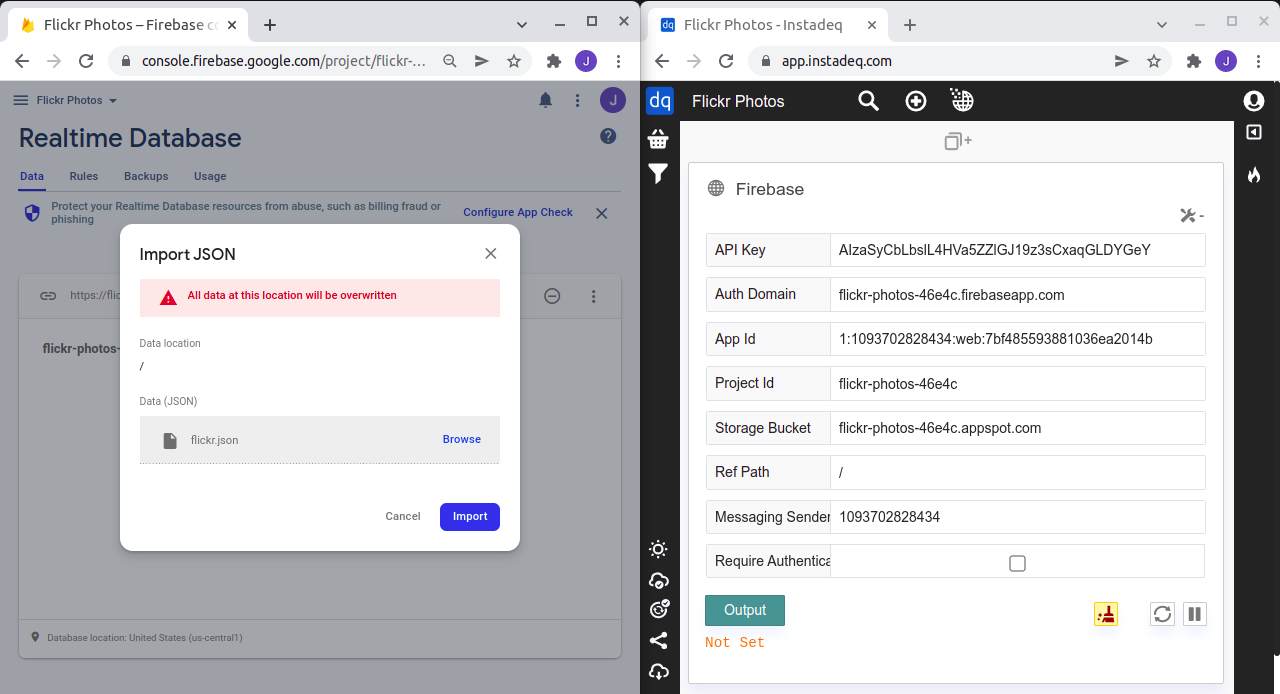This screenshot has height=694, width=1280.
Task: Expand the Flickr Photos project dropdown
Action: 77,100
